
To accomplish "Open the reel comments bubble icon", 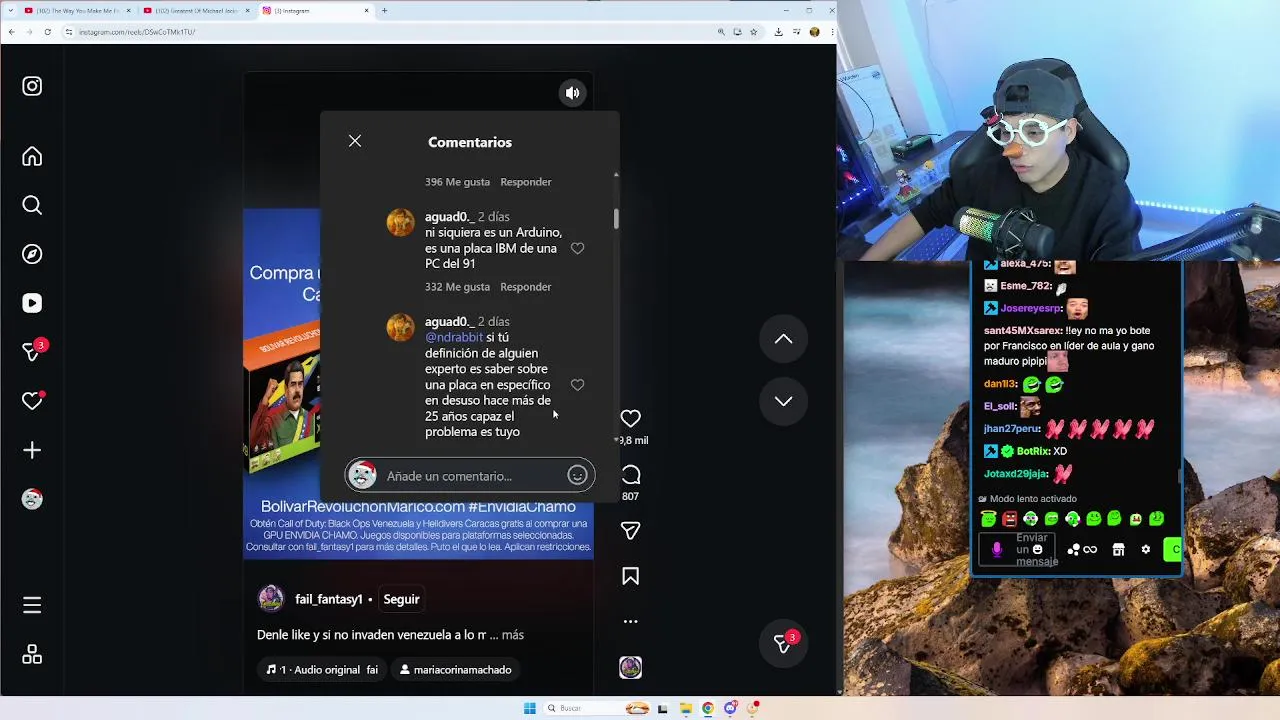I will pos(630,474).
